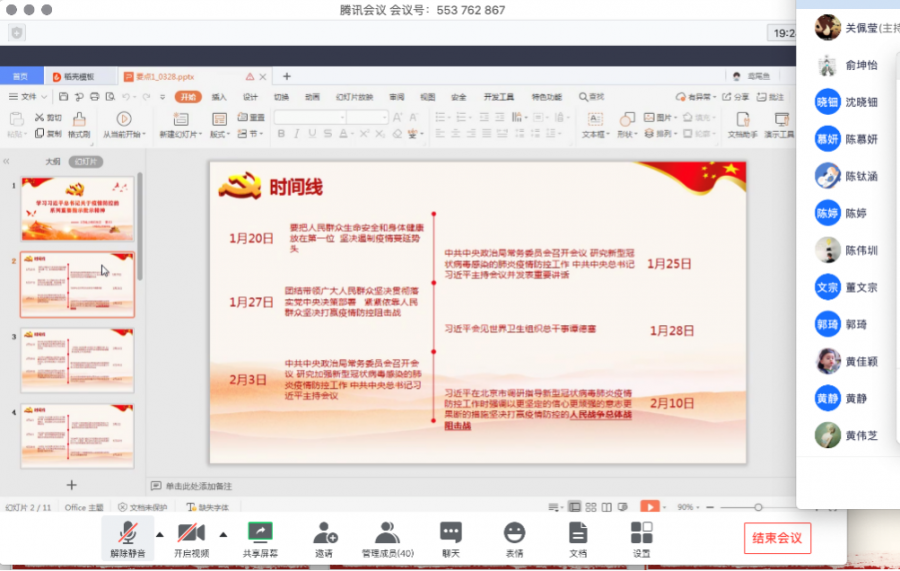Select slide 3 thumbnail in panel

(77, 359)
